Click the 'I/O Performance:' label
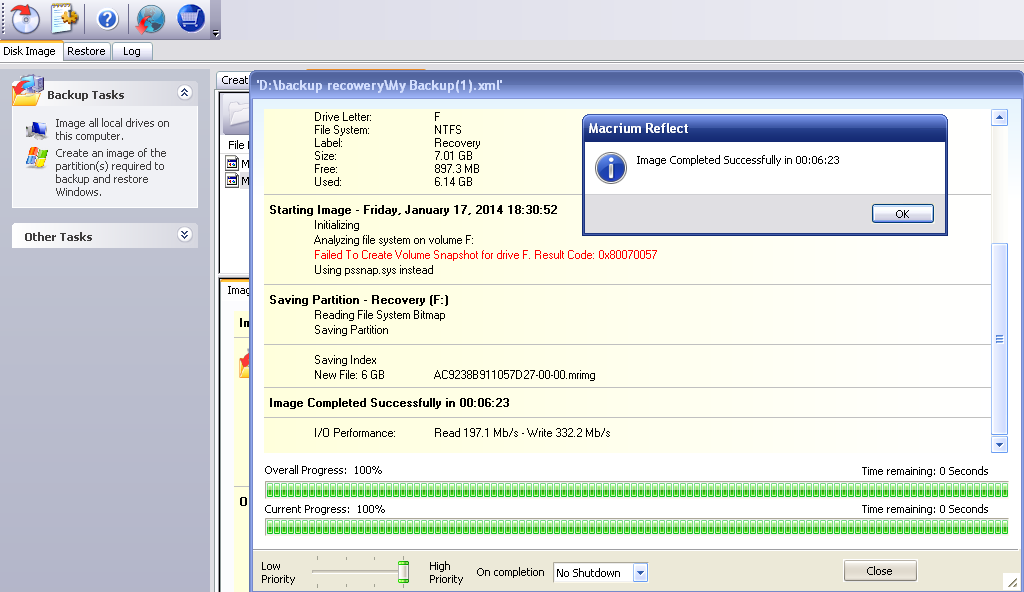Viewport: 1024px width, 592px height. [355, 433]
